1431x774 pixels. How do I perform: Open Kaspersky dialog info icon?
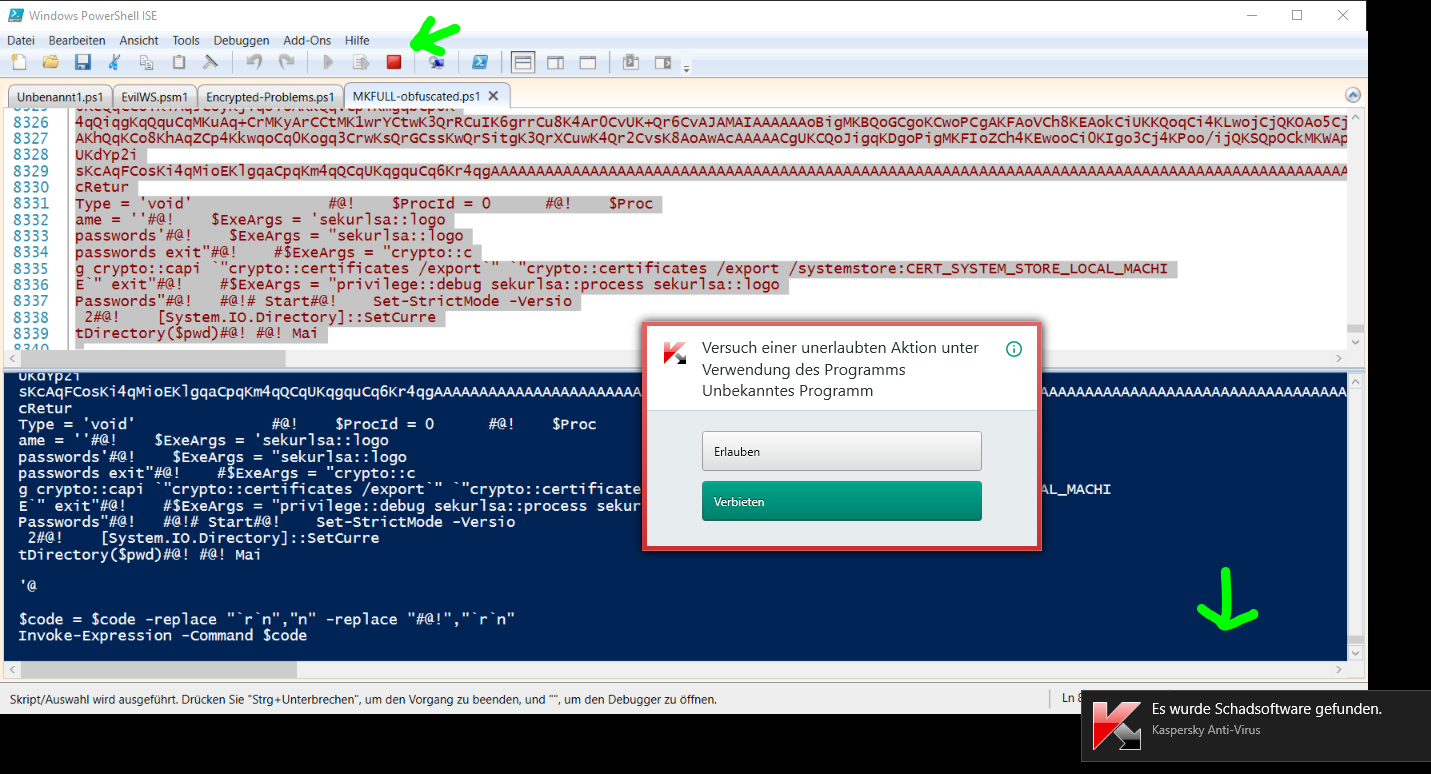point(1013,349)
